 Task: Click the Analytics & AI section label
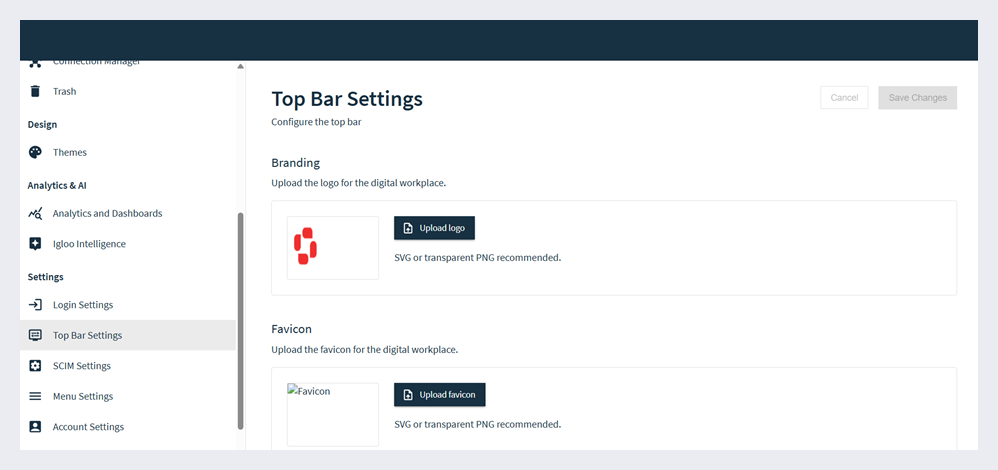tap(57, 185)
